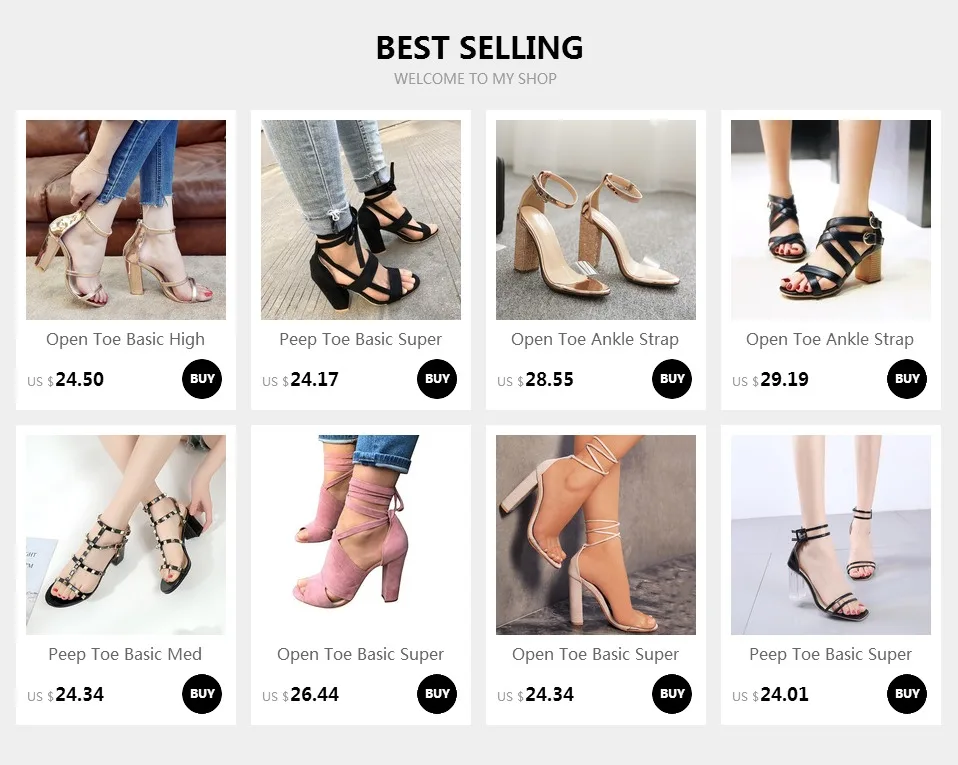Click BUY for the $29.19 sandals
Screen dimensions: 958x765
(907, 379)
